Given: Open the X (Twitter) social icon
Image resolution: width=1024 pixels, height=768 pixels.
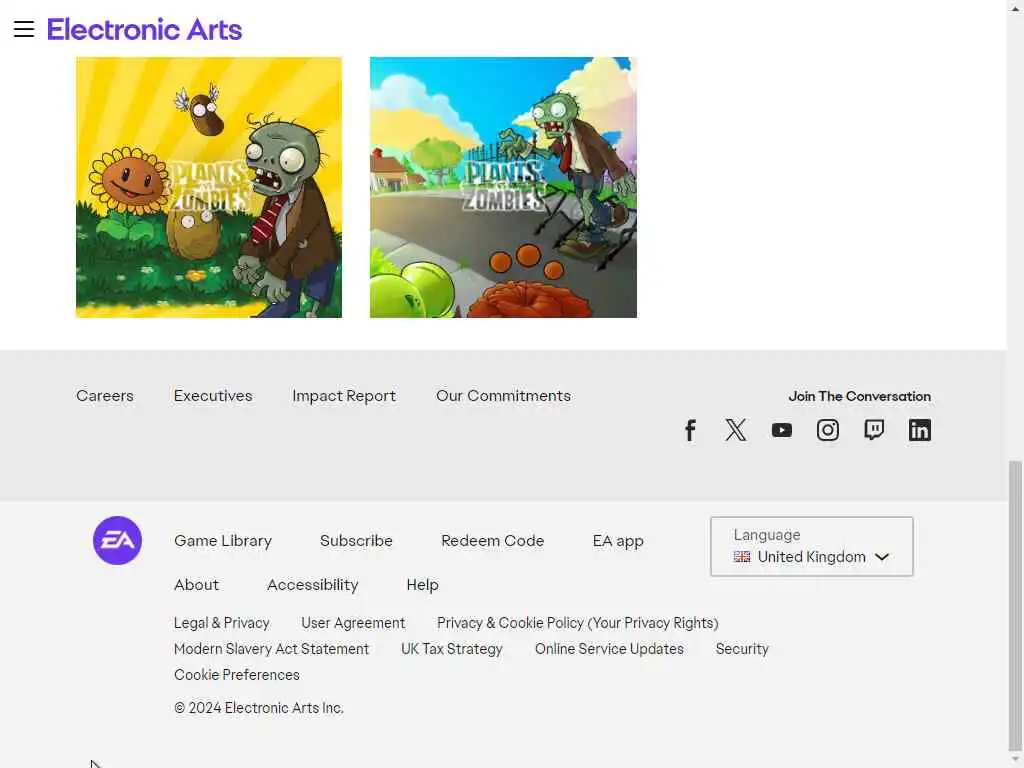Looking at the screenshot, I should click(736, 430).
